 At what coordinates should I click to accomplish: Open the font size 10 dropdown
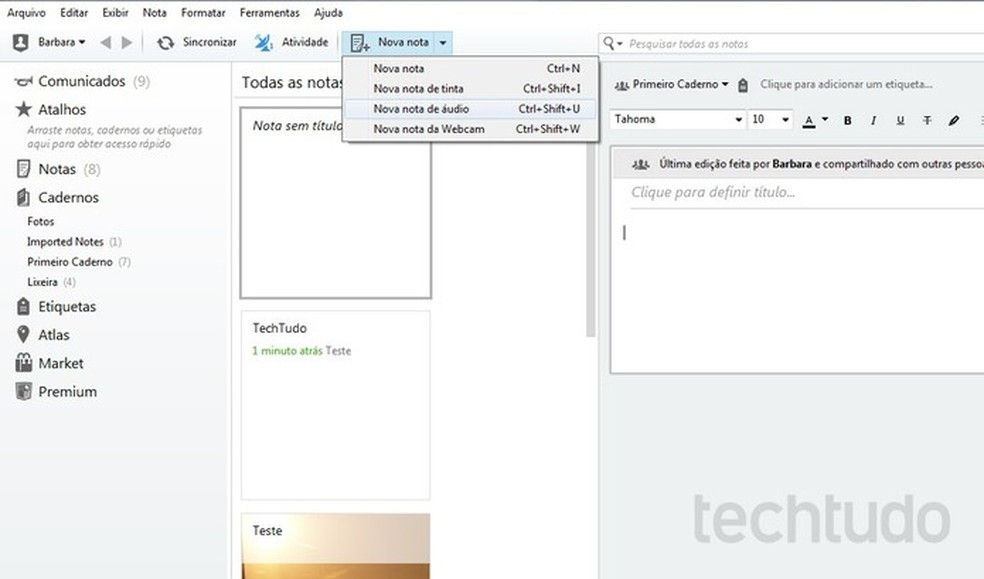point(778,119)
